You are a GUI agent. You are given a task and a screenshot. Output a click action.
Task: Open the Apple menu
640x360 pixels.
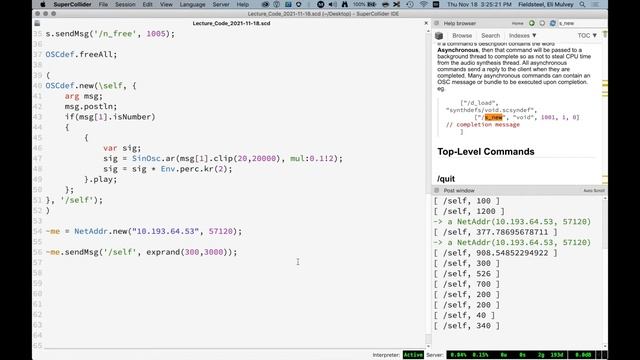pyautogui.click(x=42, y=4)
